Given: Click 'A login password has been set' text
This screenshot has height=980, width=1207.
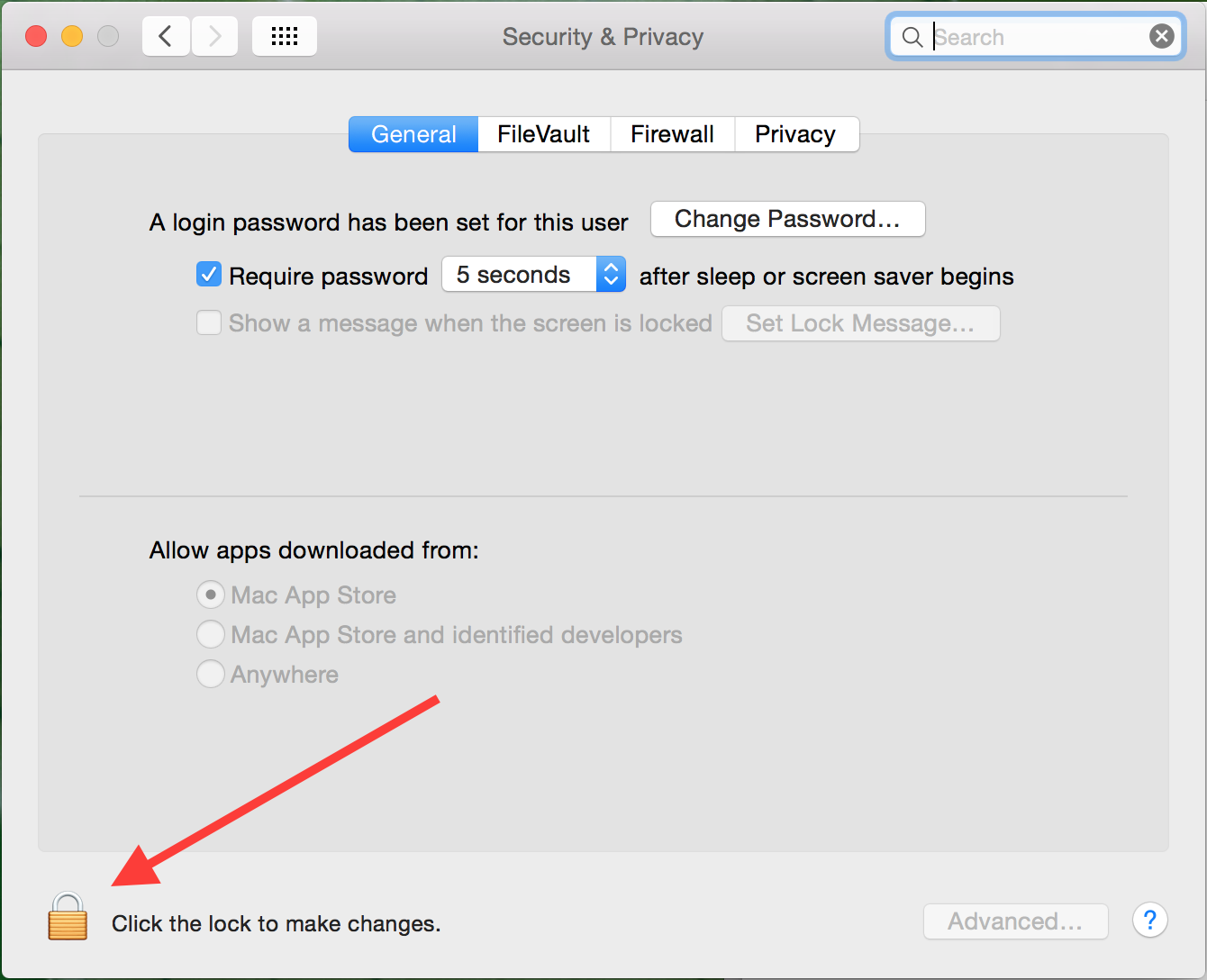Looking at the screenshot, I should (389, 222).
